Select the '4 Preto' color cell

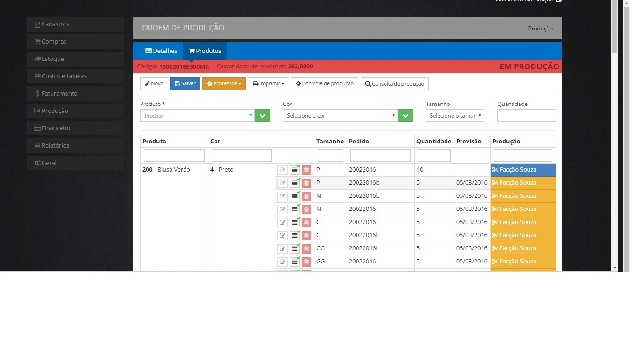222,170
